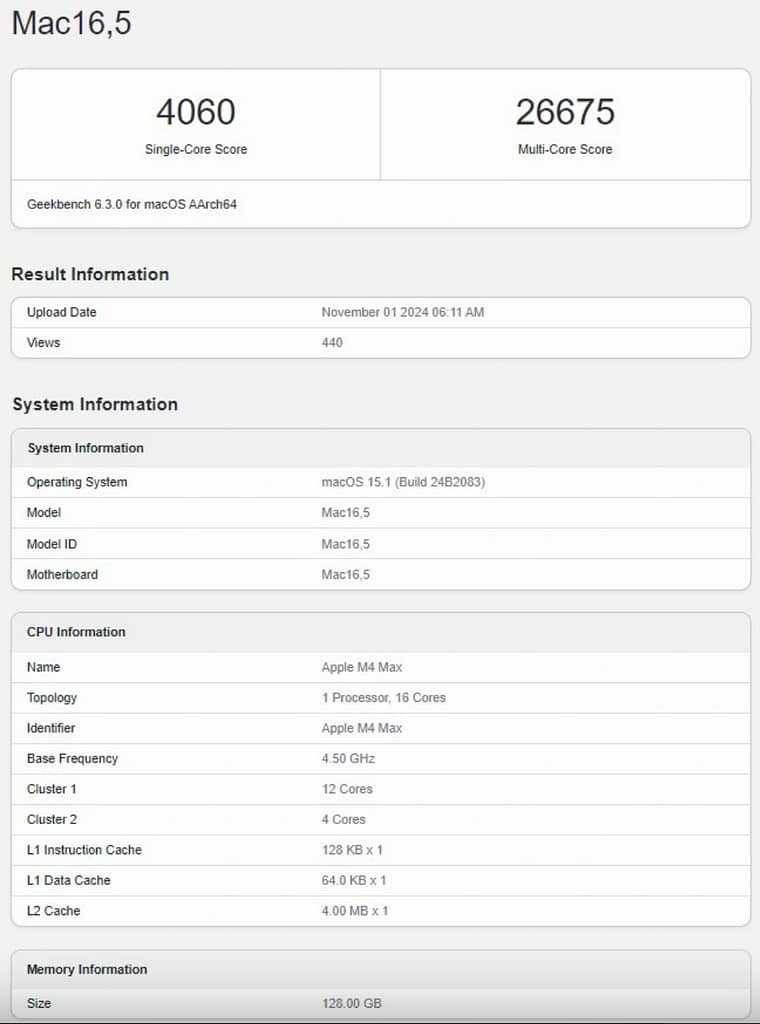Click the L1 Instruction Cache label
The width and height of the screenshot is (760, 1024).
coord(84,850)
